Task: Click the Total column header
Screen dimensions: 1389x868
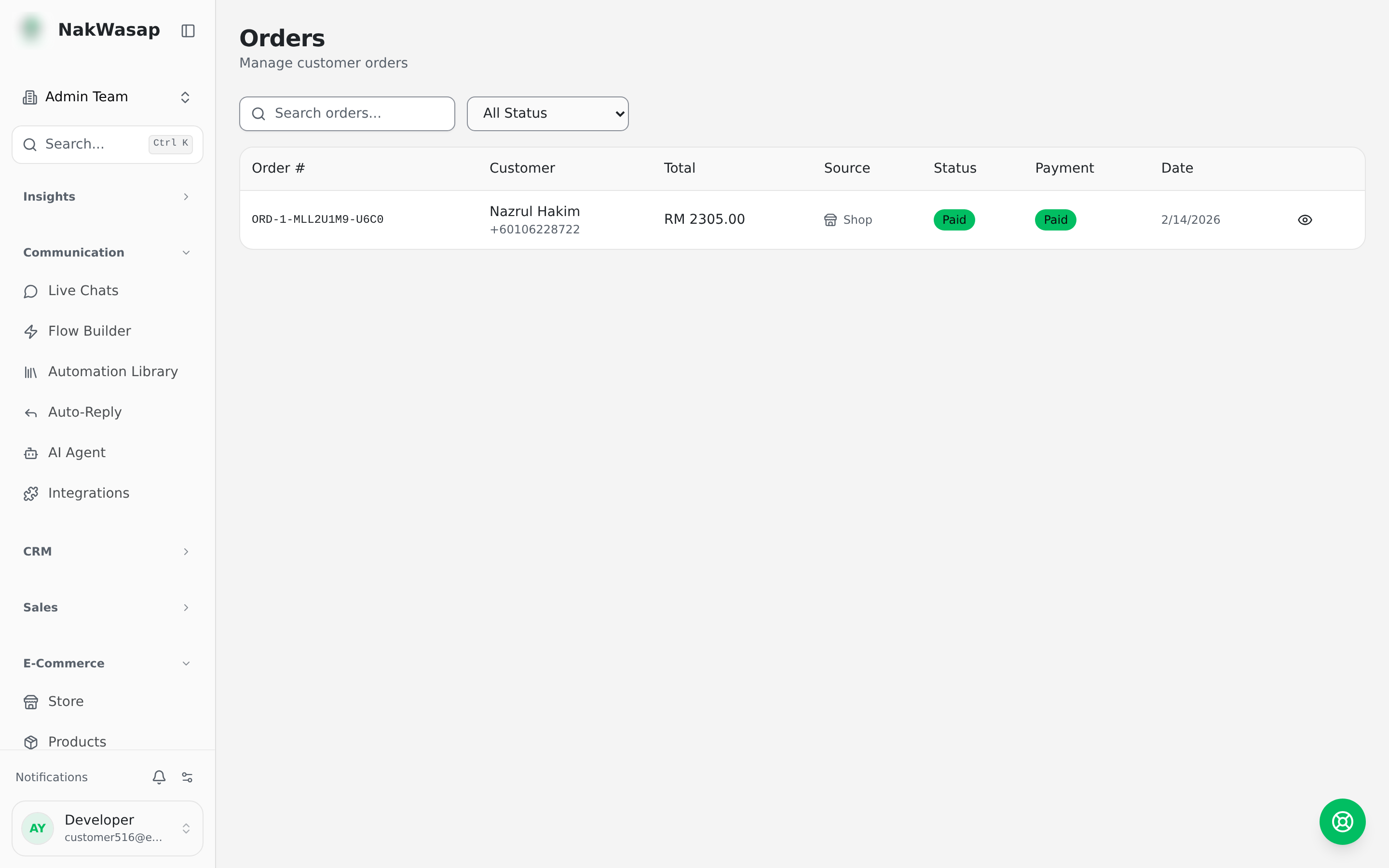Action: click(x=680, y=168)
